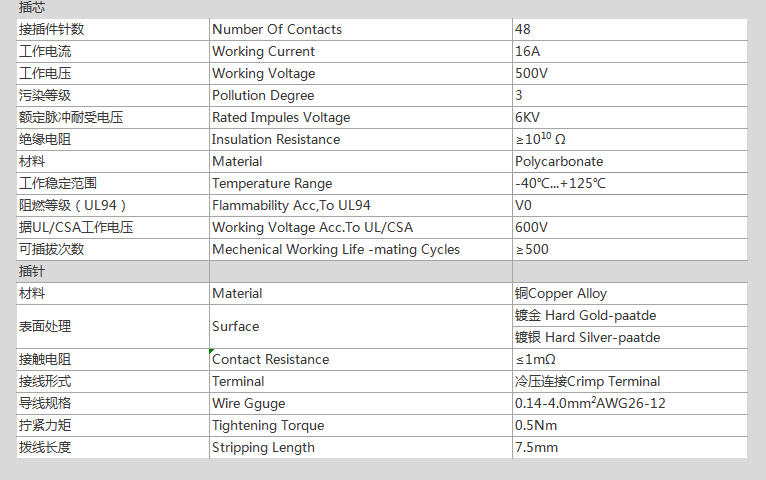
Task: Select the "Insulation Resistance" cell
Action: (x=276, y=139)
